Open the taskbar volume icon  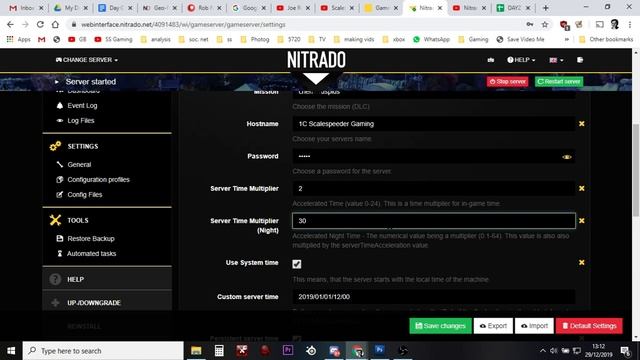pyautogui.click(x=553, y=351)
